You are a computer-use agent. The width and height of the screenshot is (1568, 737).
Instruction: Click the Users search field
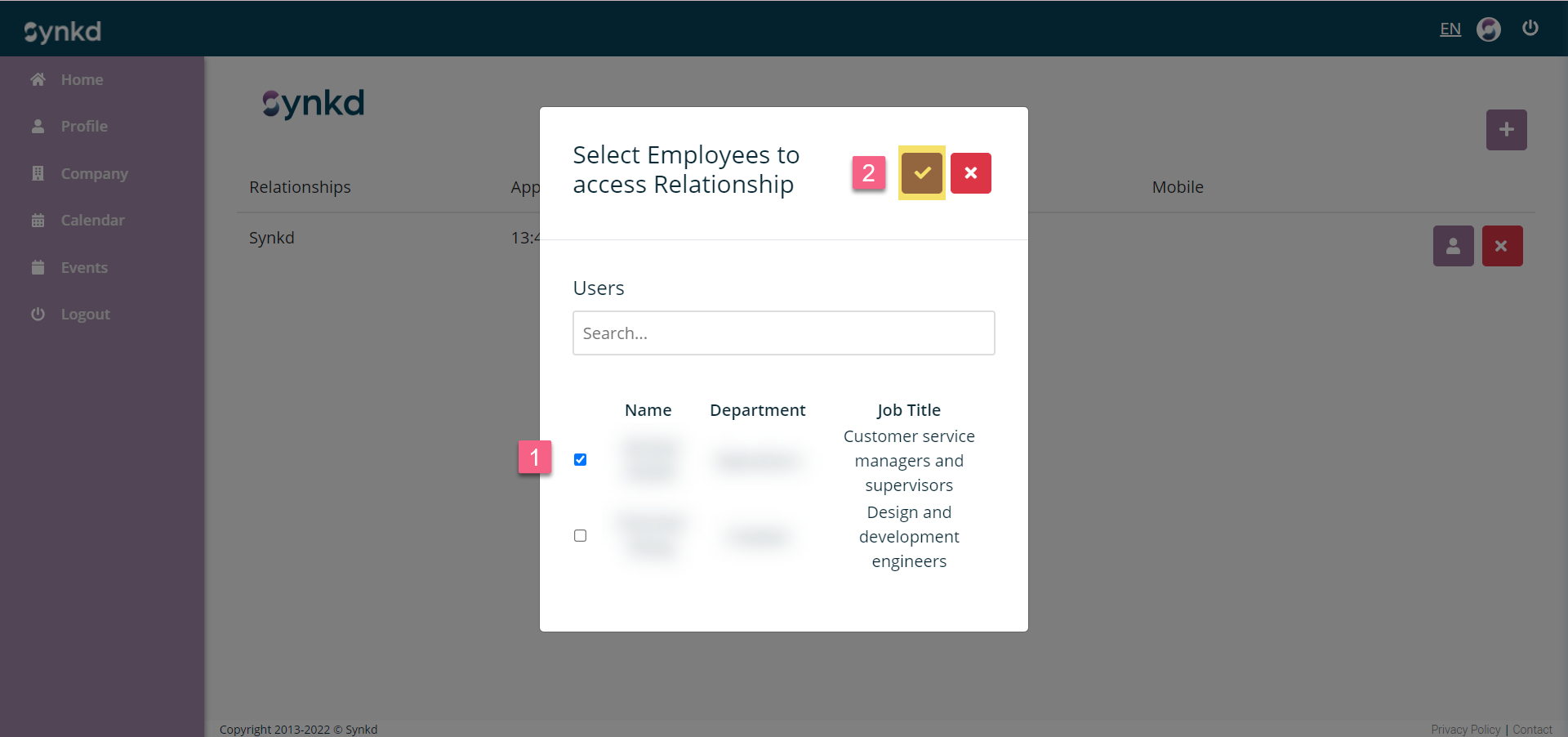click(x=783, y=333)
